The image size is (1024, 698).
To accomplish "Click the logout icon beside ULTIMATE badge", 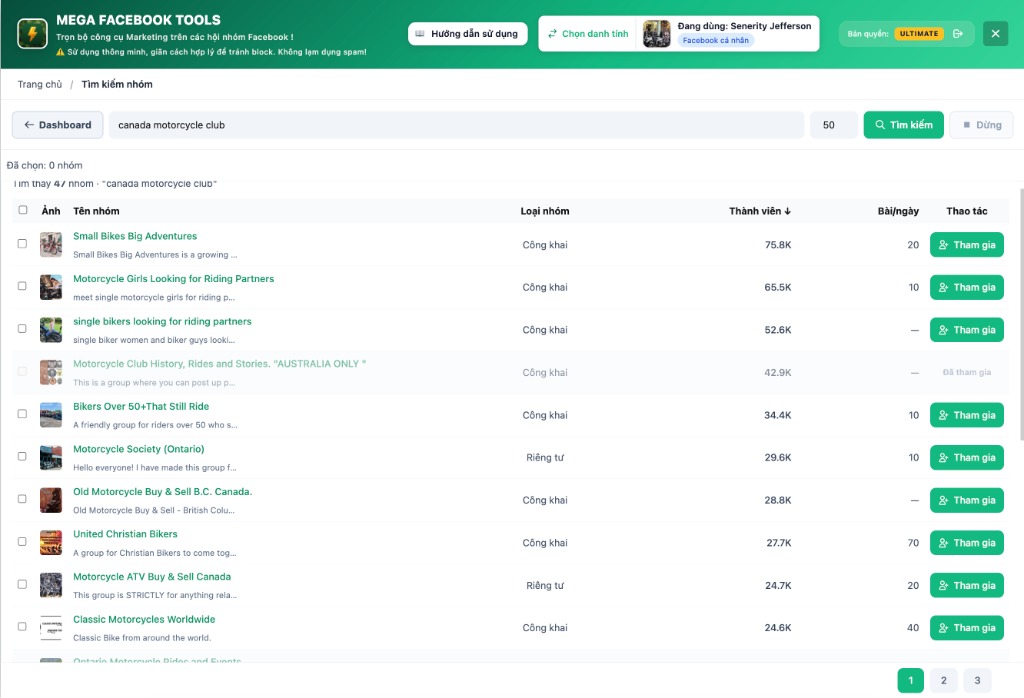I will click(958, 33).
